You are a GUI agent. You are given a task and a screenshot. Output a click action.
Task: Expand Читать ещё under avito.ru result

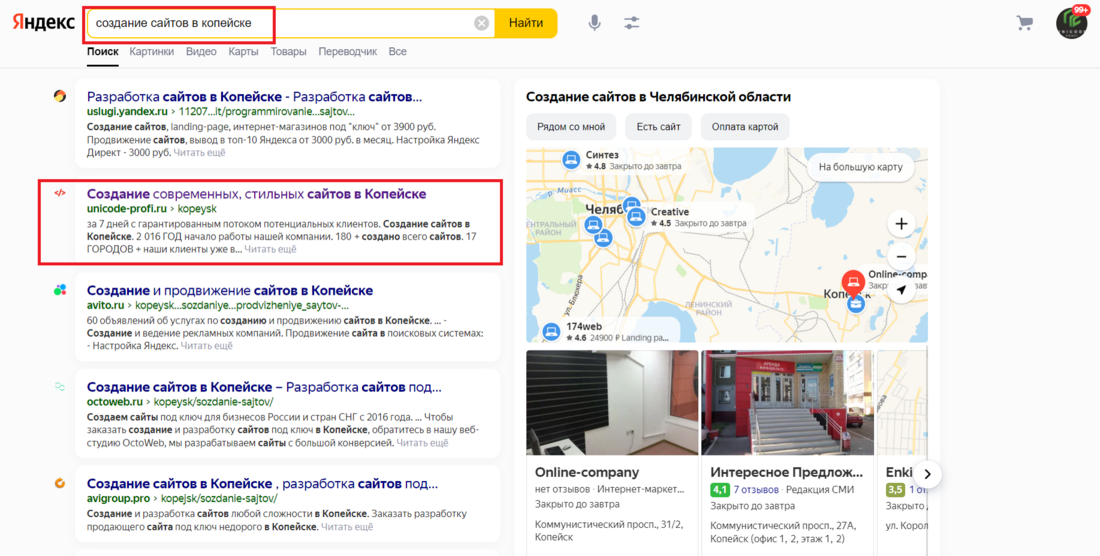coord(206,346)
